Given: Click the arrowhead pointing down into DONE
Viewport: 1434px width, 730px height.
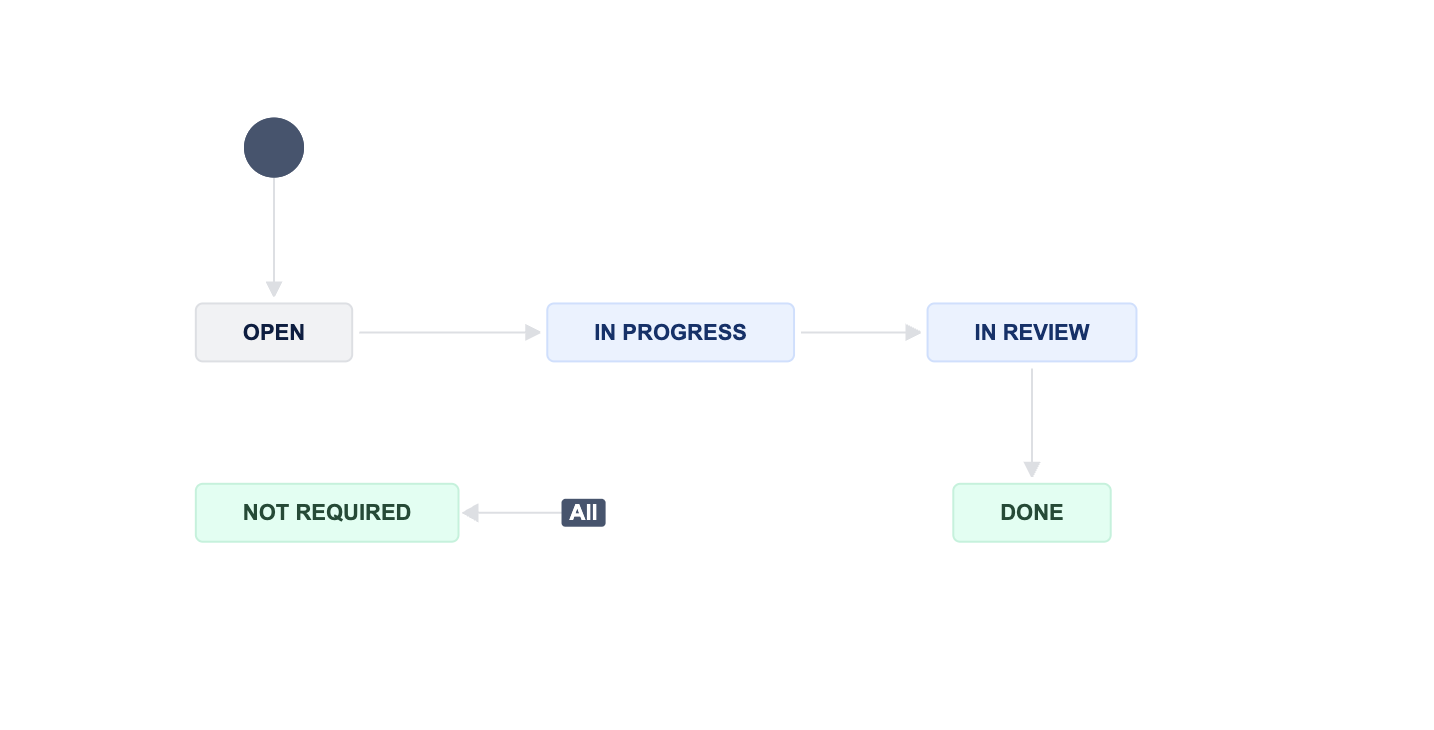Looking at the screenshot, I should (1032, 469).
